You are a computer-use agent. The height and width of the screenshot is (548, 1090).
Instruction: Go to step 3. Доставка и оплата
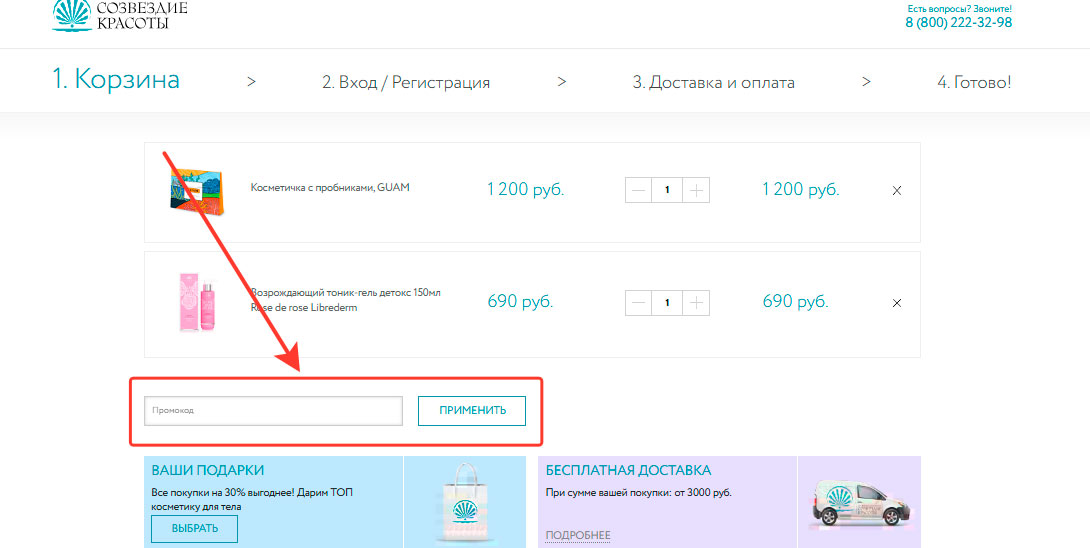(x=713, y=83)
